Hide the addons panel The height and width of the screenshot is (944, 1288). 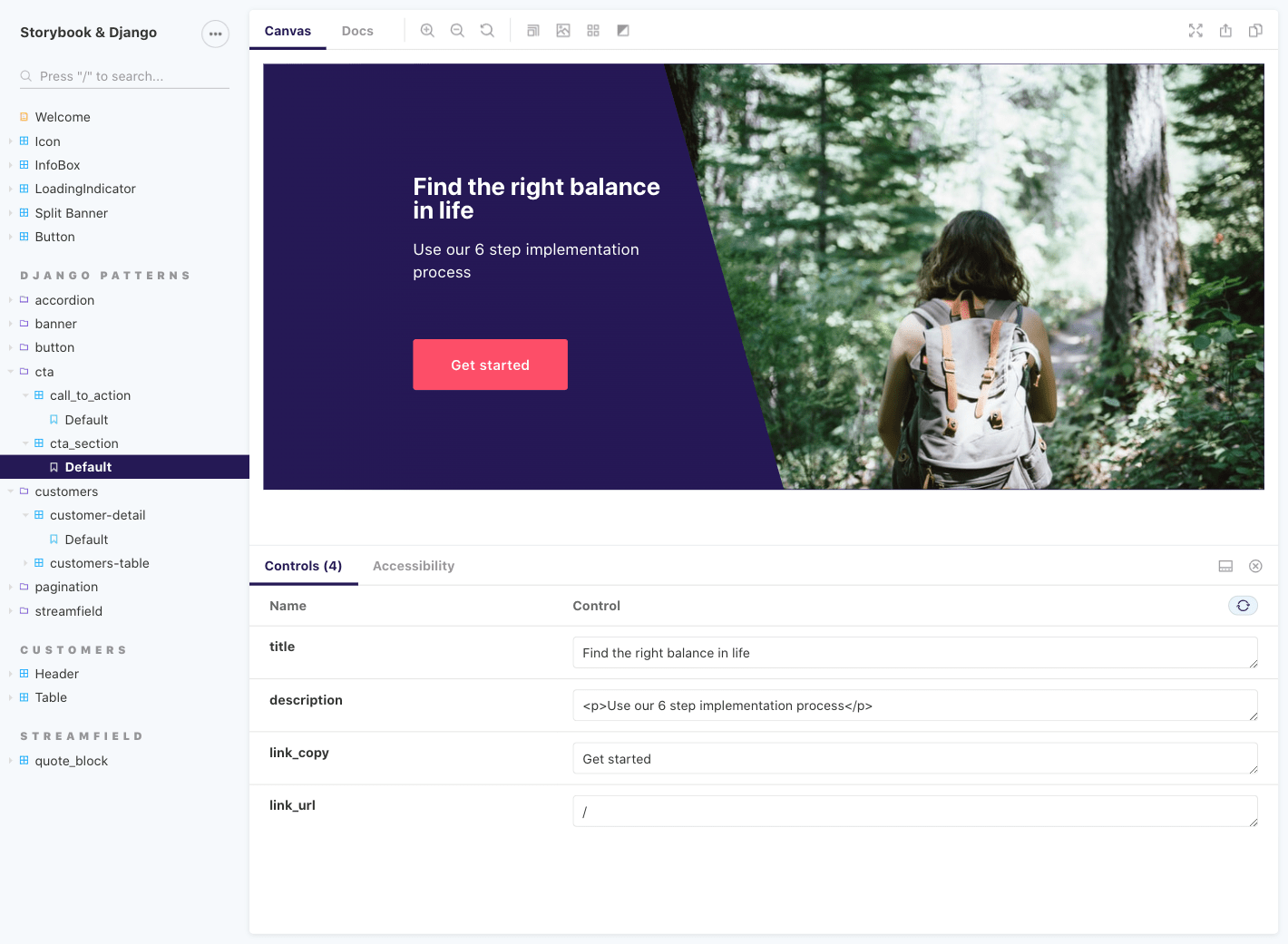[1255, 566]
